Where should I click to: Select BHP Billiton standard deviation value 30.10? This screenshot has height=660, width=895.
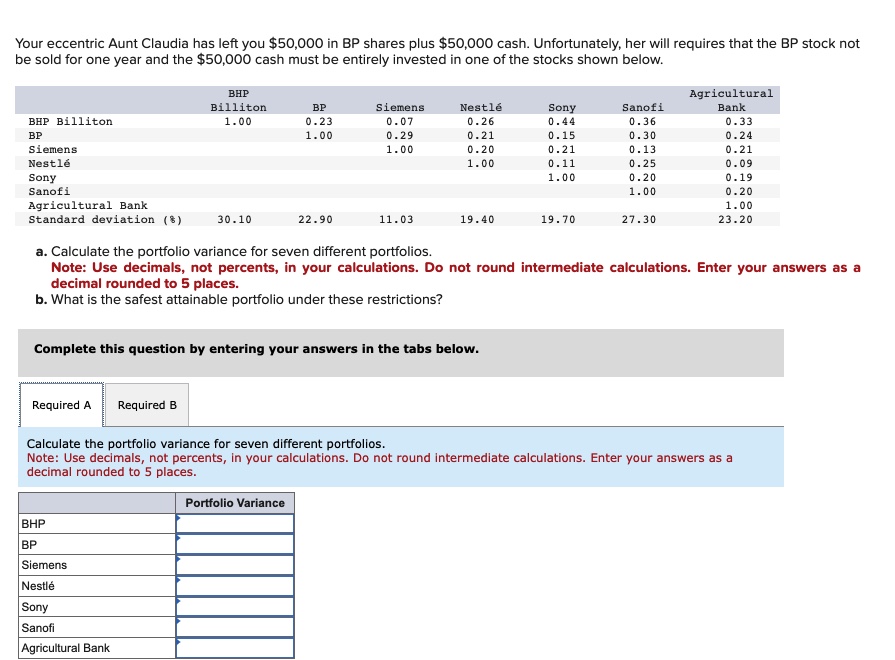click(234, 220)
